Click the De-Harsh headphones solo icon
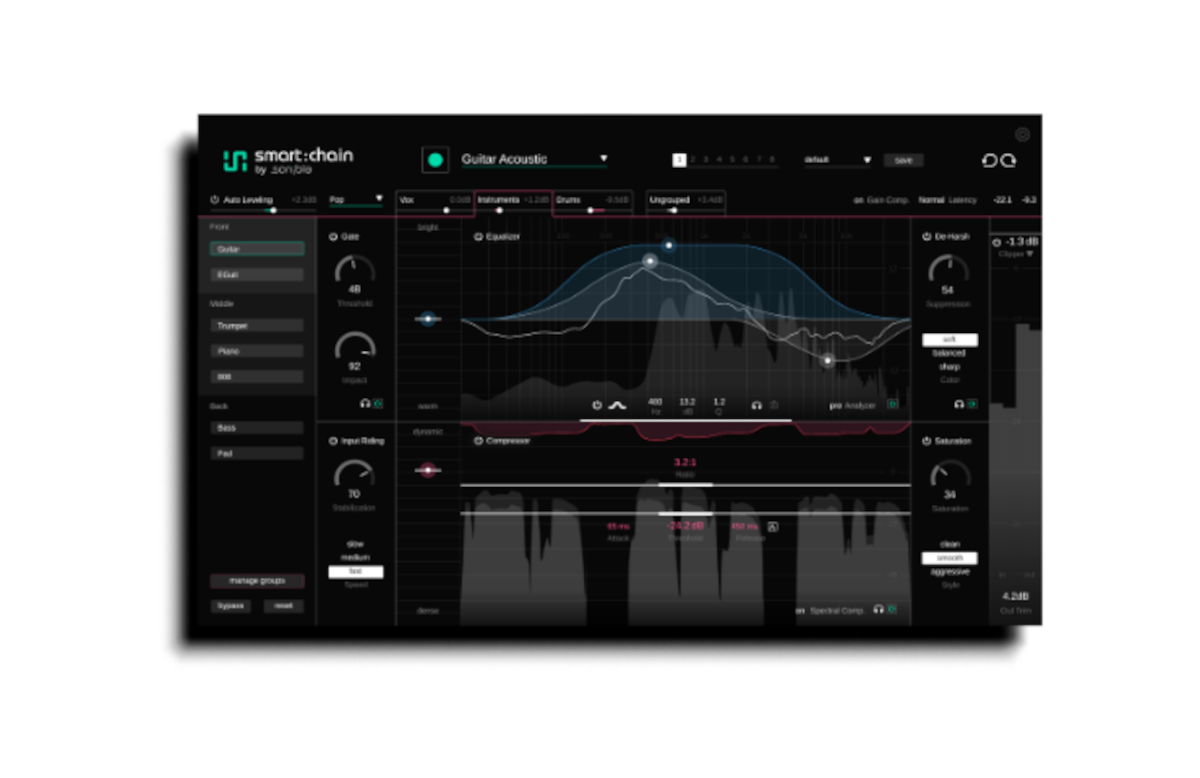The height and width of the screenshot is (778, 1200). pos(959,404)
